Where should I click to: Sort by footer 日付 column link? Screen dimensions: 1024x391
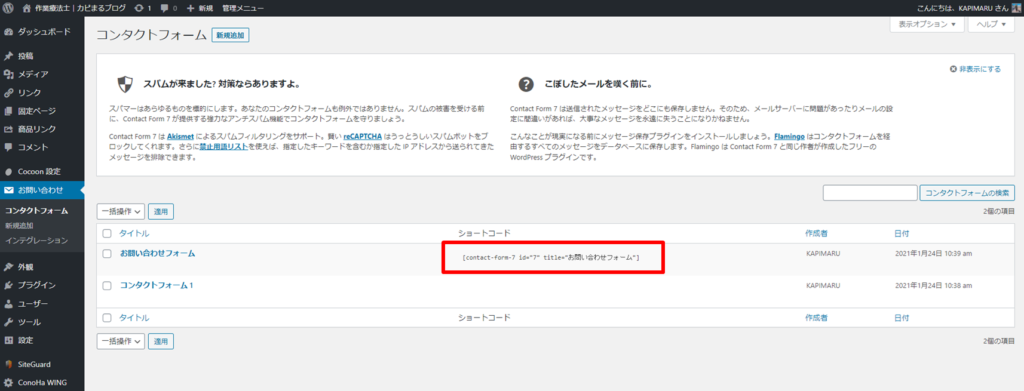click(901, 318)
